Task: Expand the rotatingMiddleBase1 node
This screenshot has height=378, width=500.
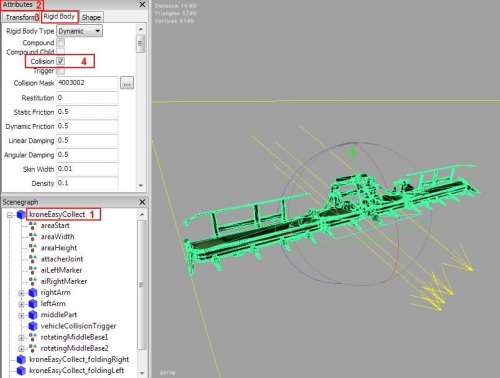Action: point(21,338)
